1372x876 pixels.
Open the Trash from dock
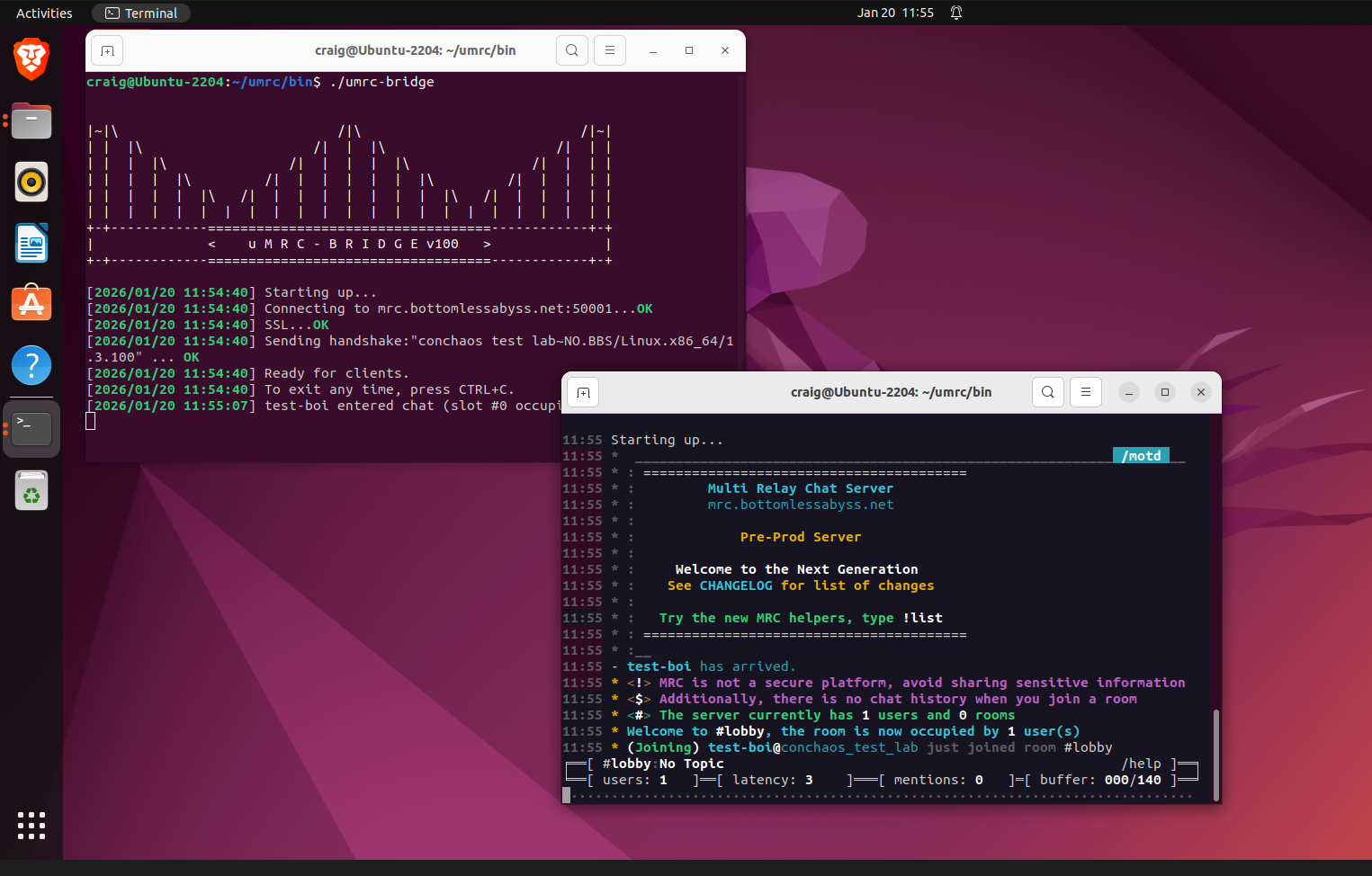pyautogui.click(x=31, y=491)
